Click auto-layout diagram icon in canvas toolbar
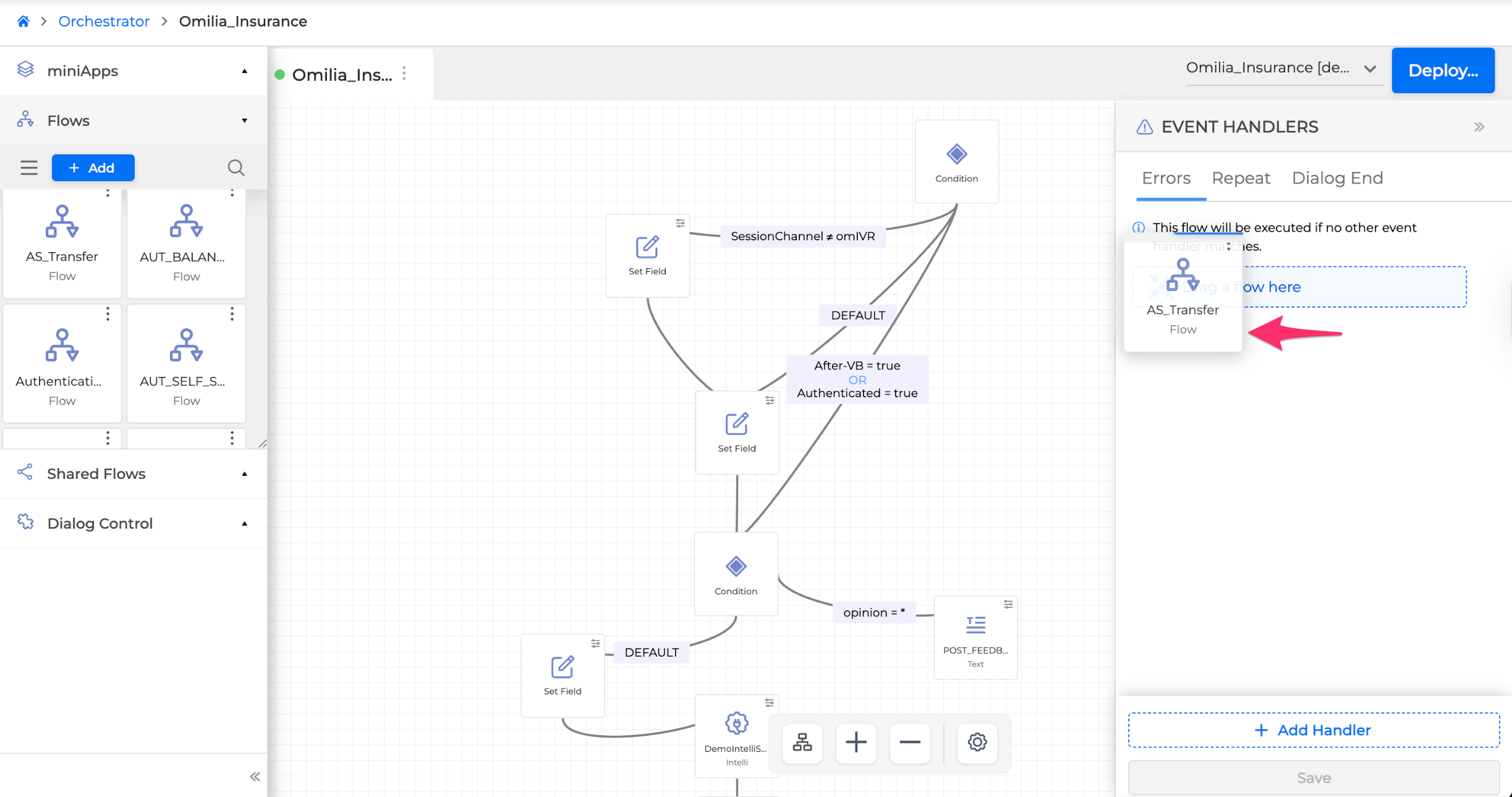Viewport: 1512px width, 797px height. click(802, 742)
